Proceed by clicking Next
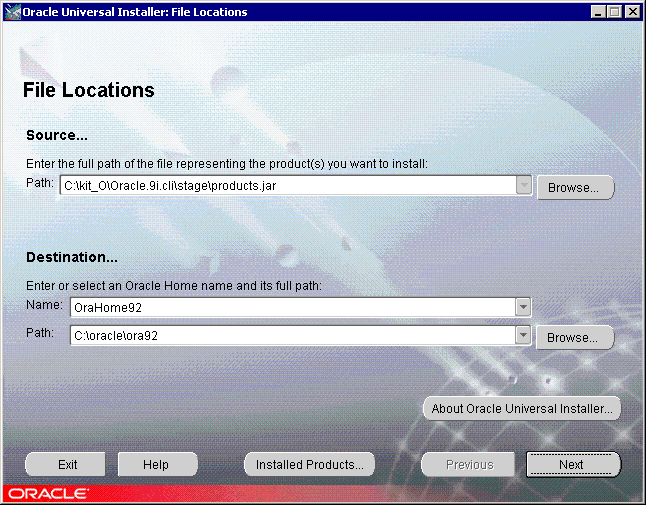646x505 pixels. click(572, 464)
